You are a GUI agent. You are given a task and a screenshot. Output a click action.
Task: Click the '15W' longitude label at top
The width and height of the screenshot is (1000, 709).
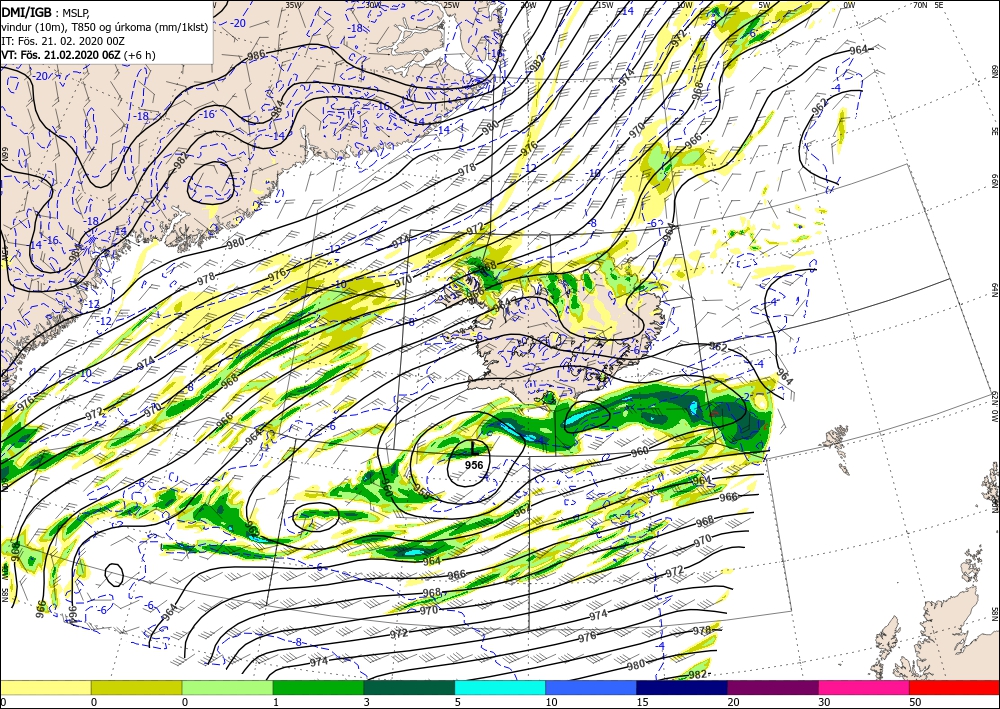tap(605, 5)
